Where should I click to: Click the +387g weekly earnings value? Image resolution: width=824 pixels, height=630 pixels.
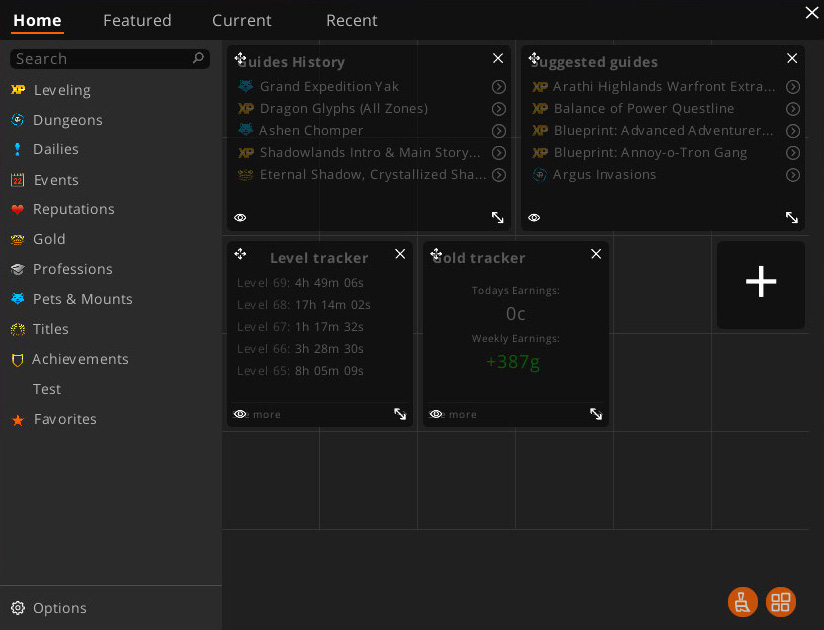pos(513,362)
